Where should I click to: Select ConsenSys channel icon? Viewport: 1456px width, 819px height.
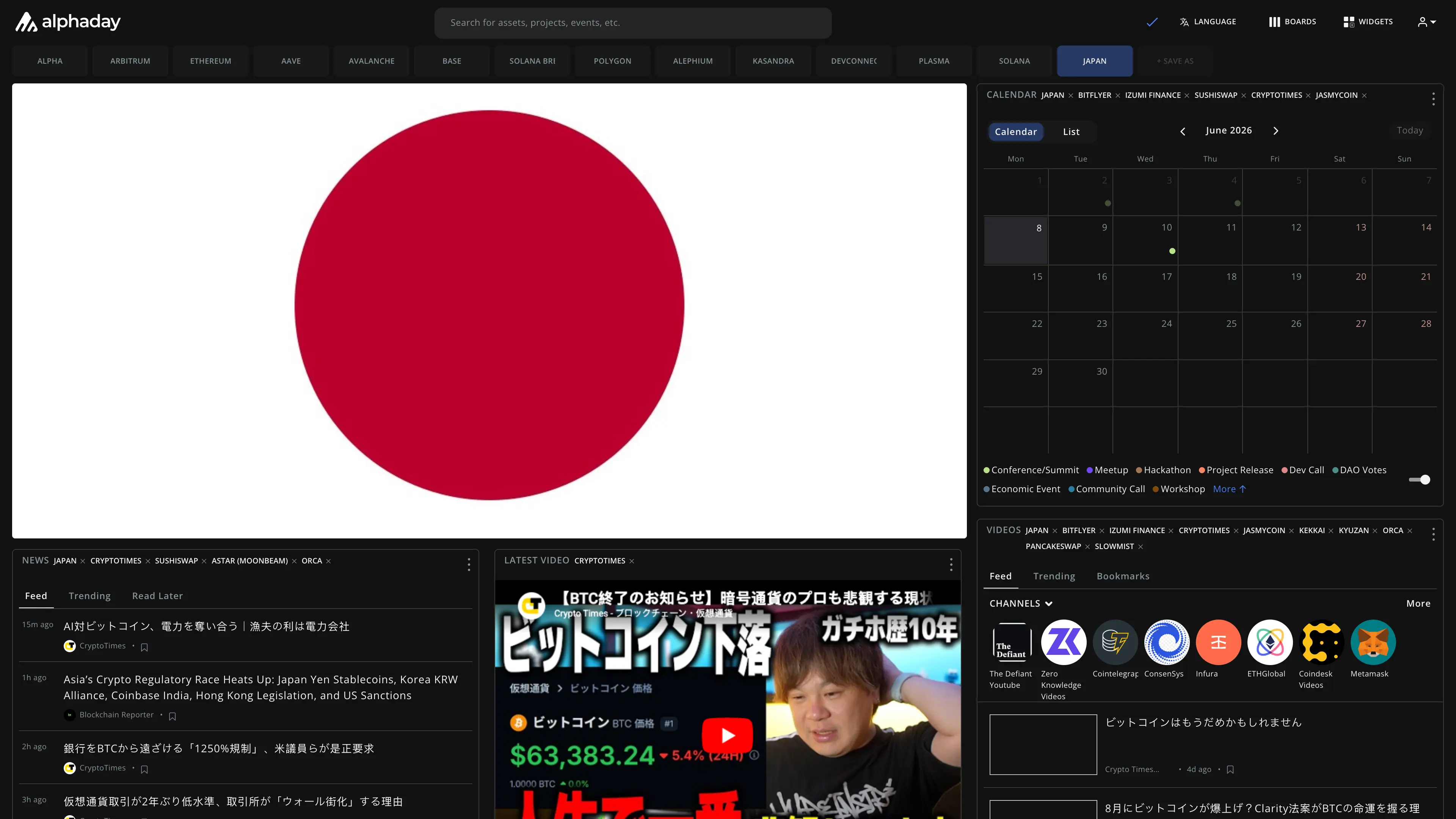(1167, 642)
